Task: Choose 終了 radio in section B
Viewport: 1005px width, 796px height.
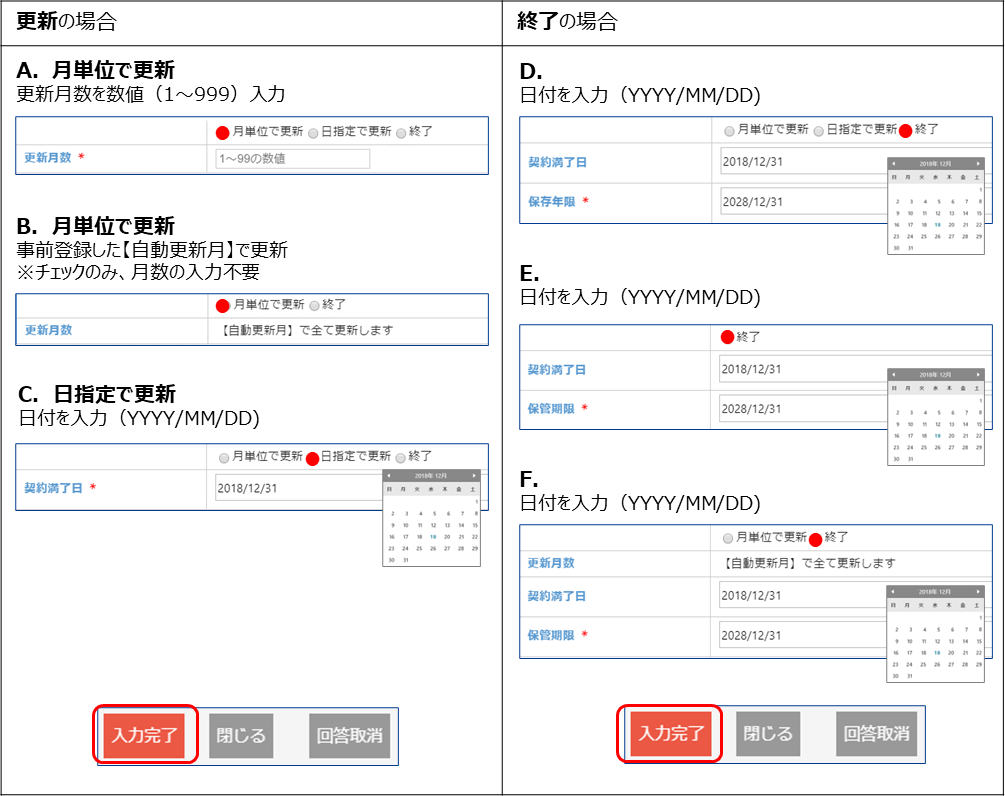Action: (314, 305)
